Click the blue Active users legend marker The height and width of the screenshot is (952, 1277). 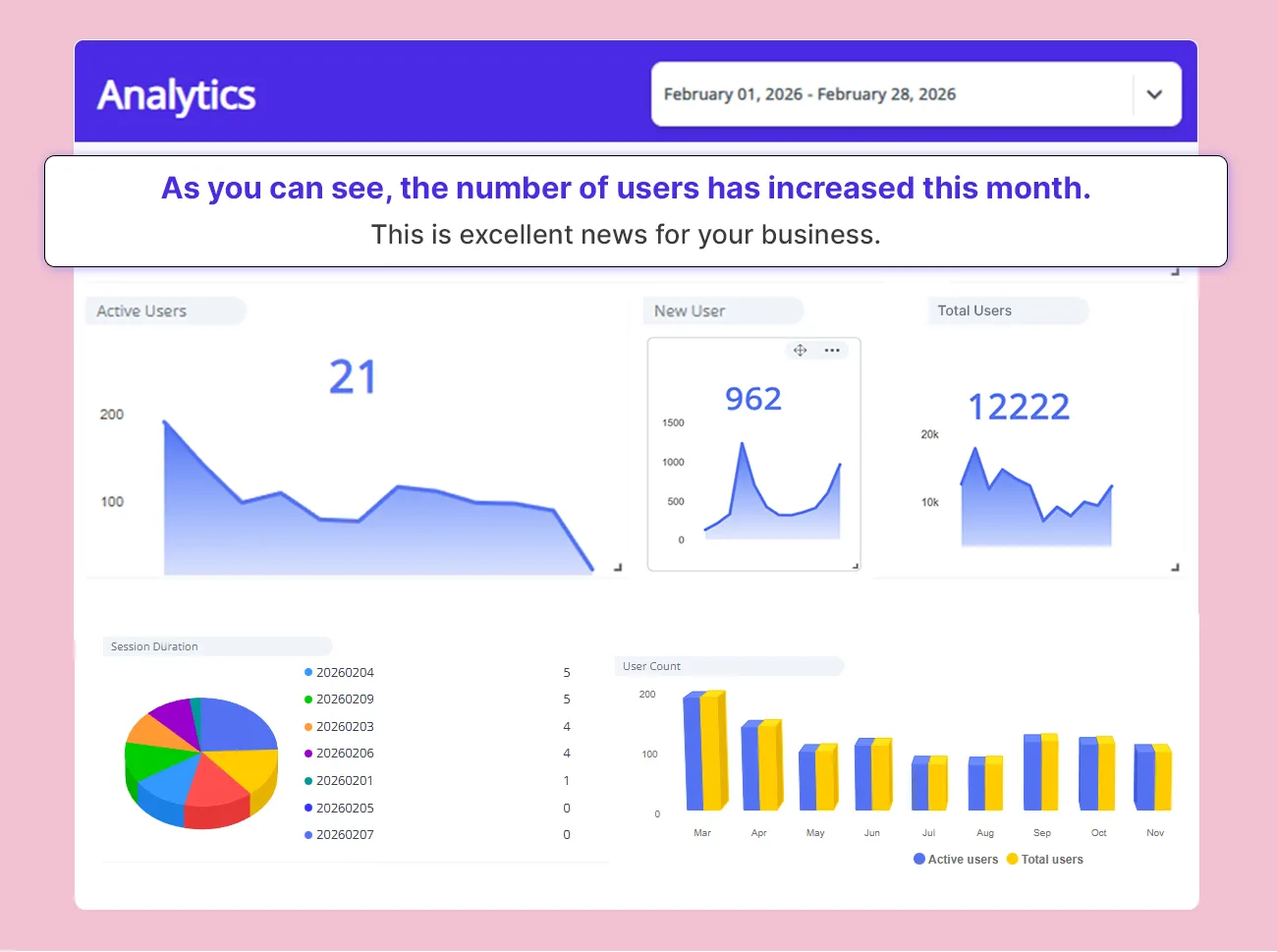pyautogui.click(x=917, y=859)
